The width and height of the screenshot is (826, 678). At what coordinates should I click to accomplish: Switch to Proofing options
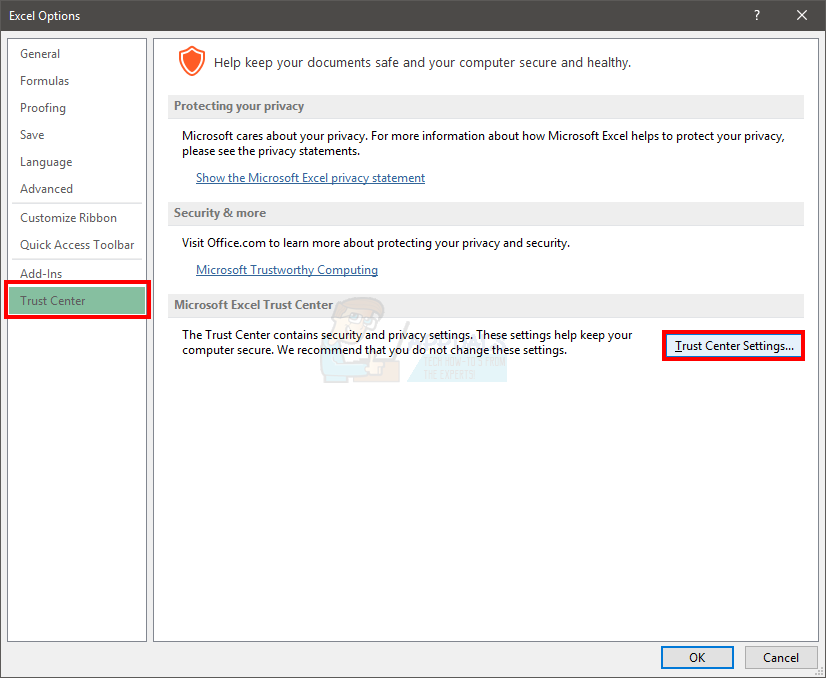pos(43,108)
